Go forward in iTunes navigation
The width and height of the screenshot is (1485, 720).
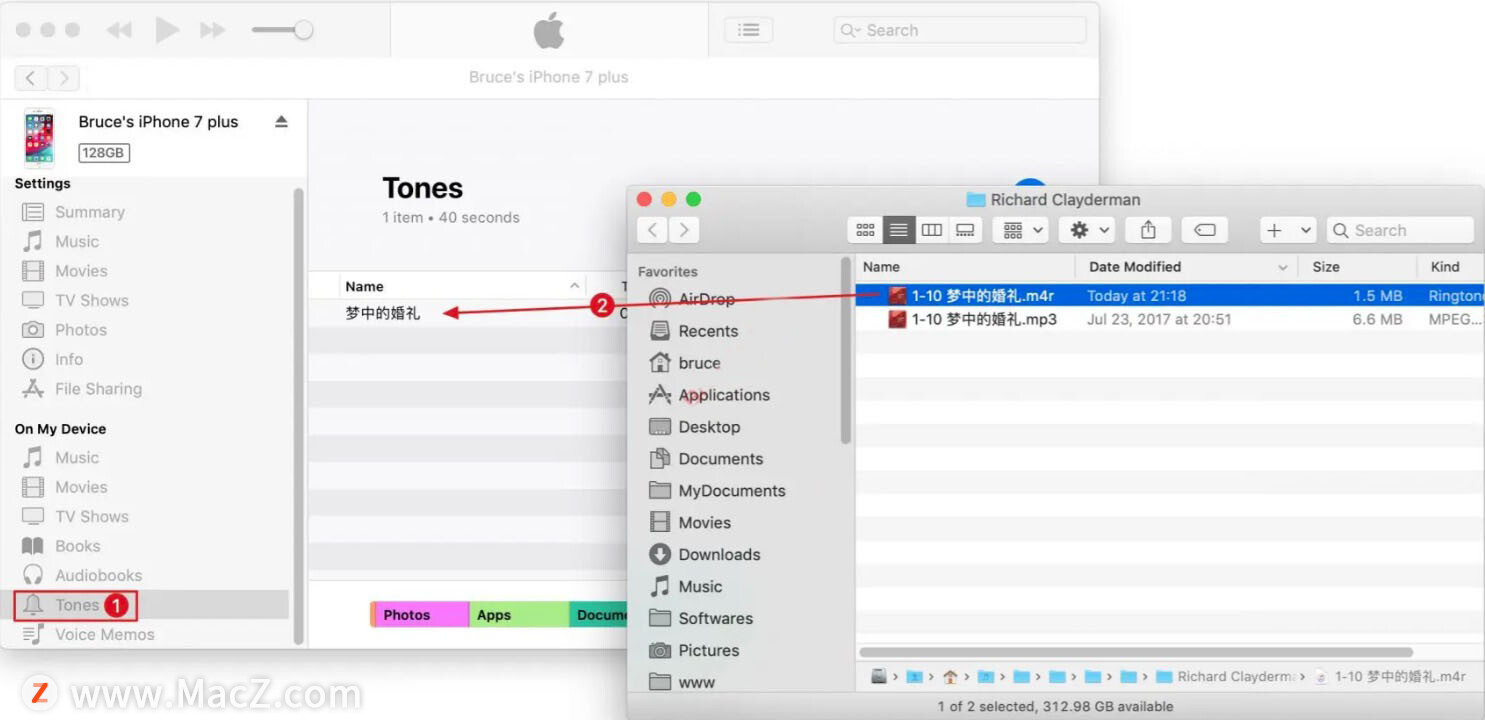click(63, 77)
